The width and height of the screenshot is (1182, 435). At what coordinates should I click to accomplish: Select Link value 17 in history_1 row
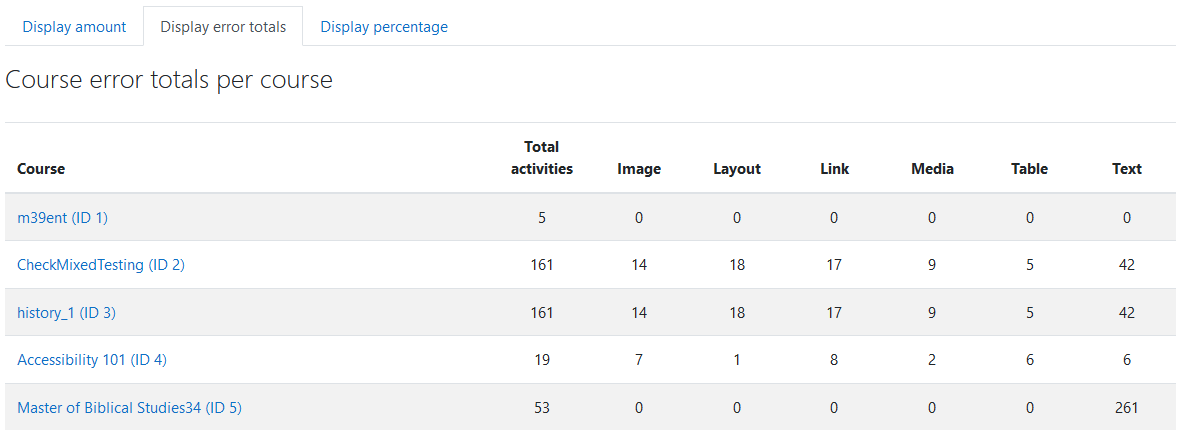click(x=834, y=313)
